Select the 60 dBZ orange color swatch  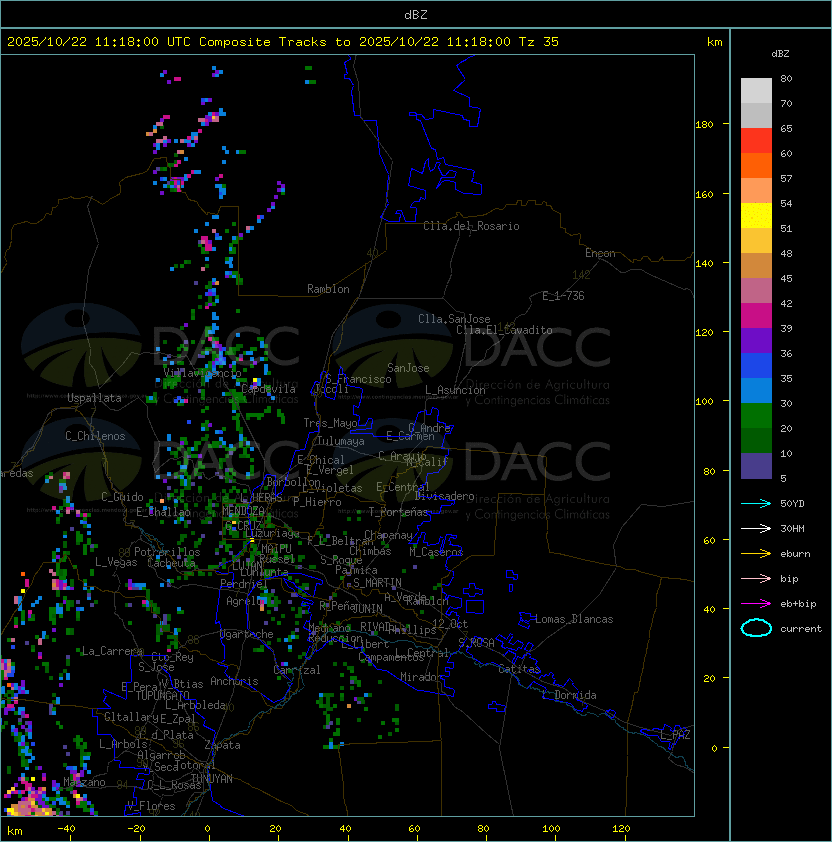756,165
